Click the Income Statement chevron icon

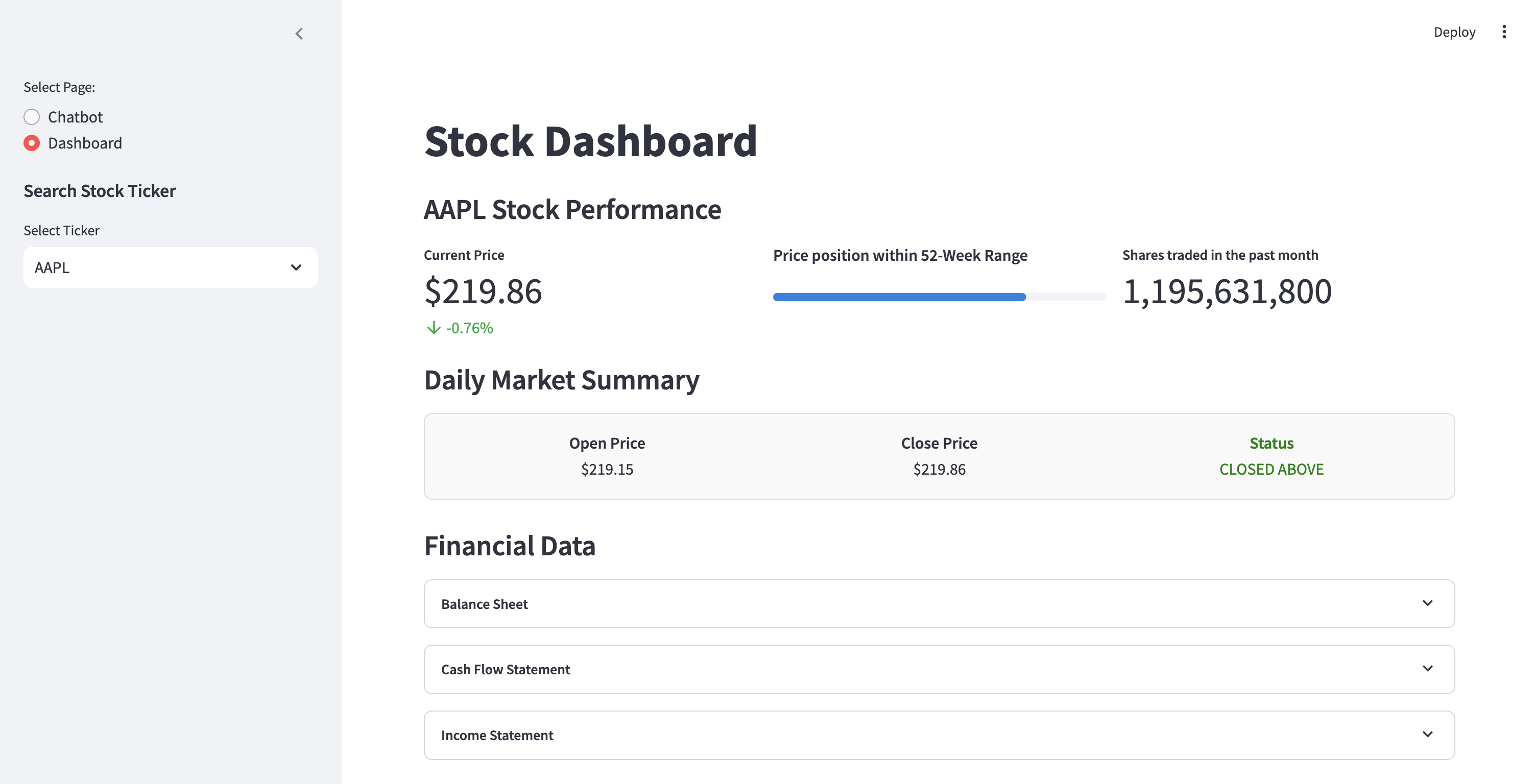click(x=1427, y=734)
